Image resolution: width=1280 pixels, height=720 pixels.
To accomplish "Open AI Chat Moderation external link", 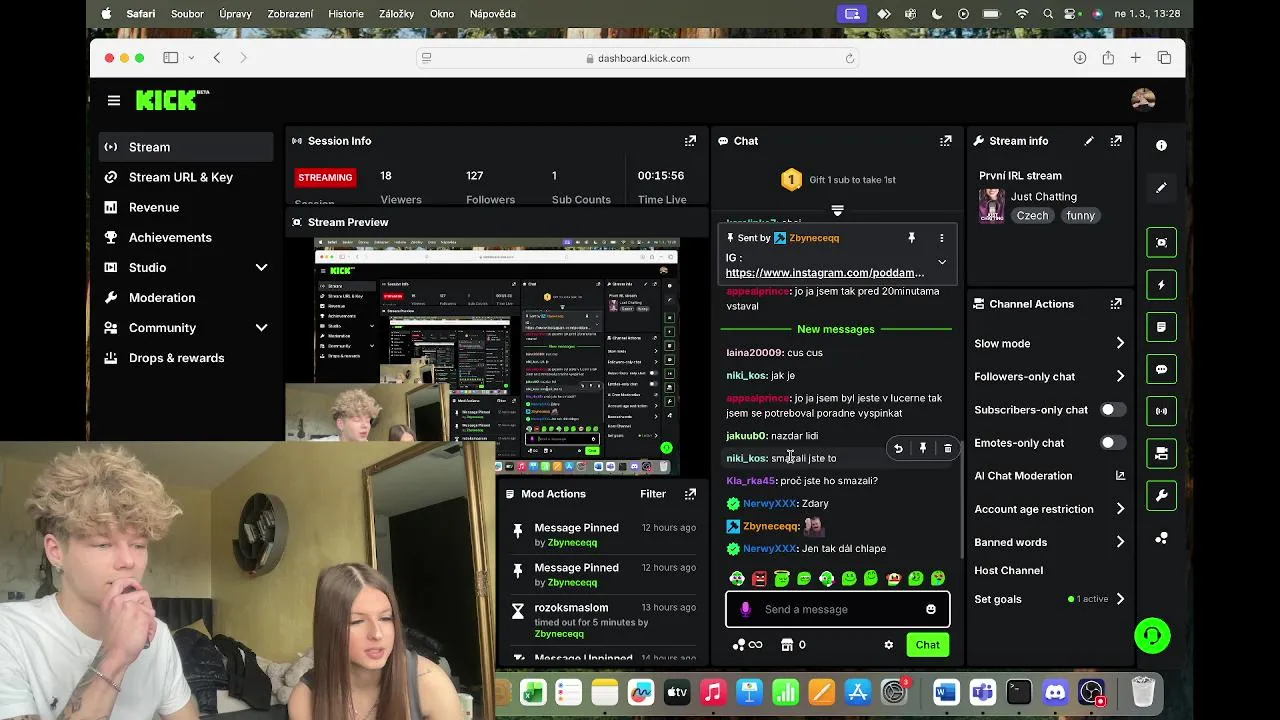I will coord(1120,476).
